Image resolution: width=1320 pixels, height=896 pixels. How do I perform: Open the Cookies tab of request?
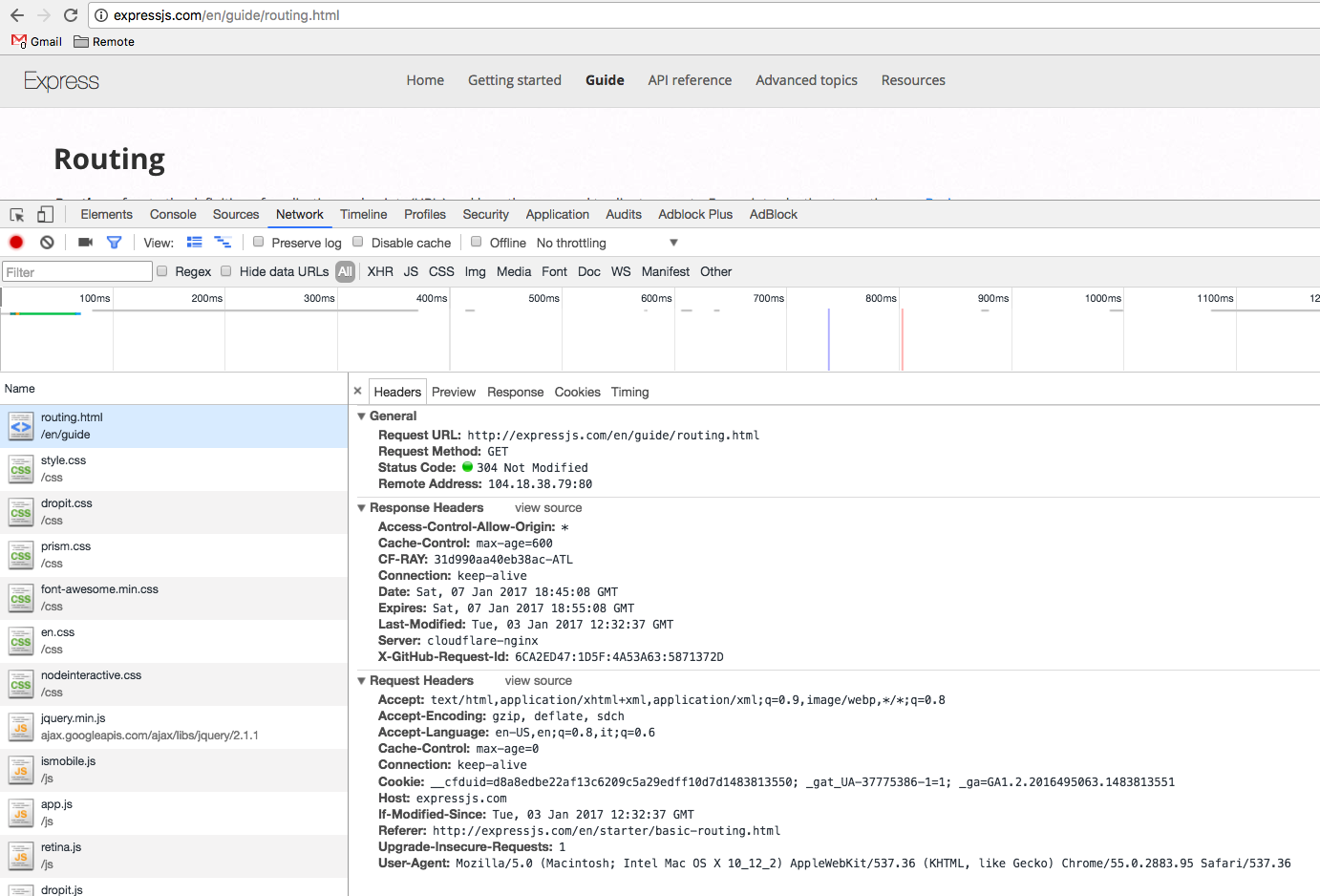pos(578,392)
